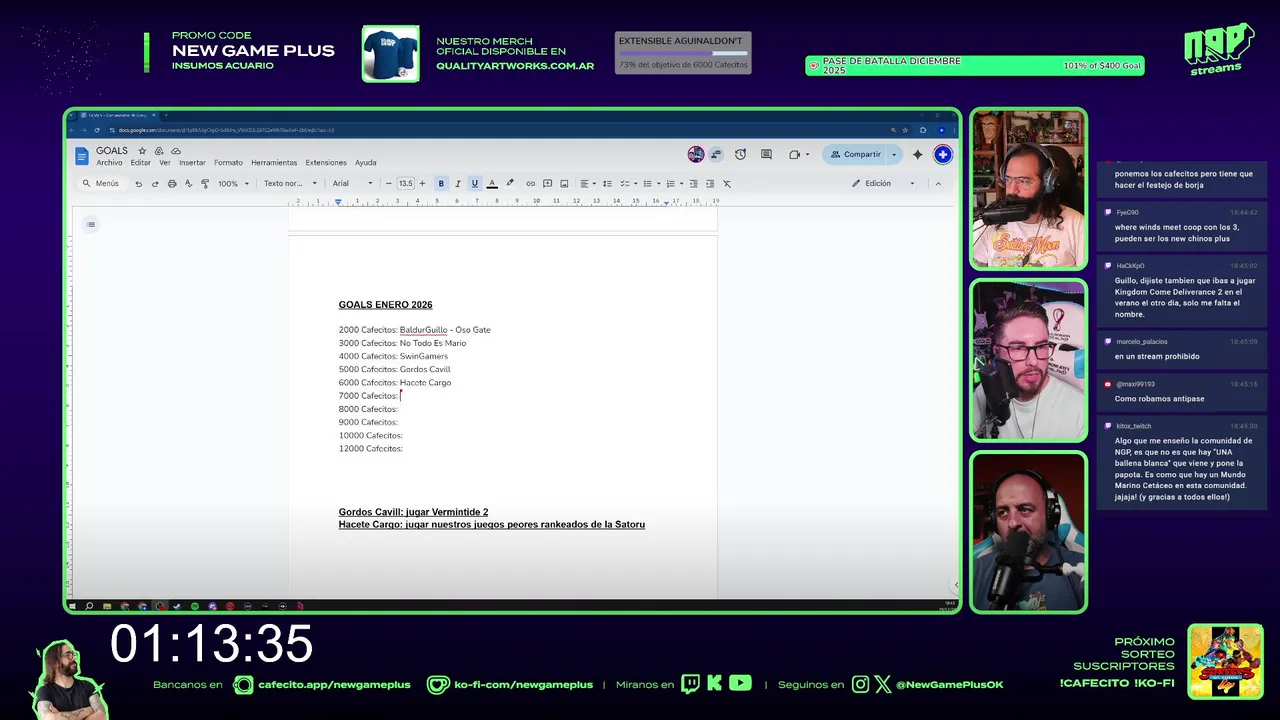This screenshot has height=720, width=1280.
Task: Click the Gordos Cavill: jugar Vermintide 2 line
Action: [413, 512]
